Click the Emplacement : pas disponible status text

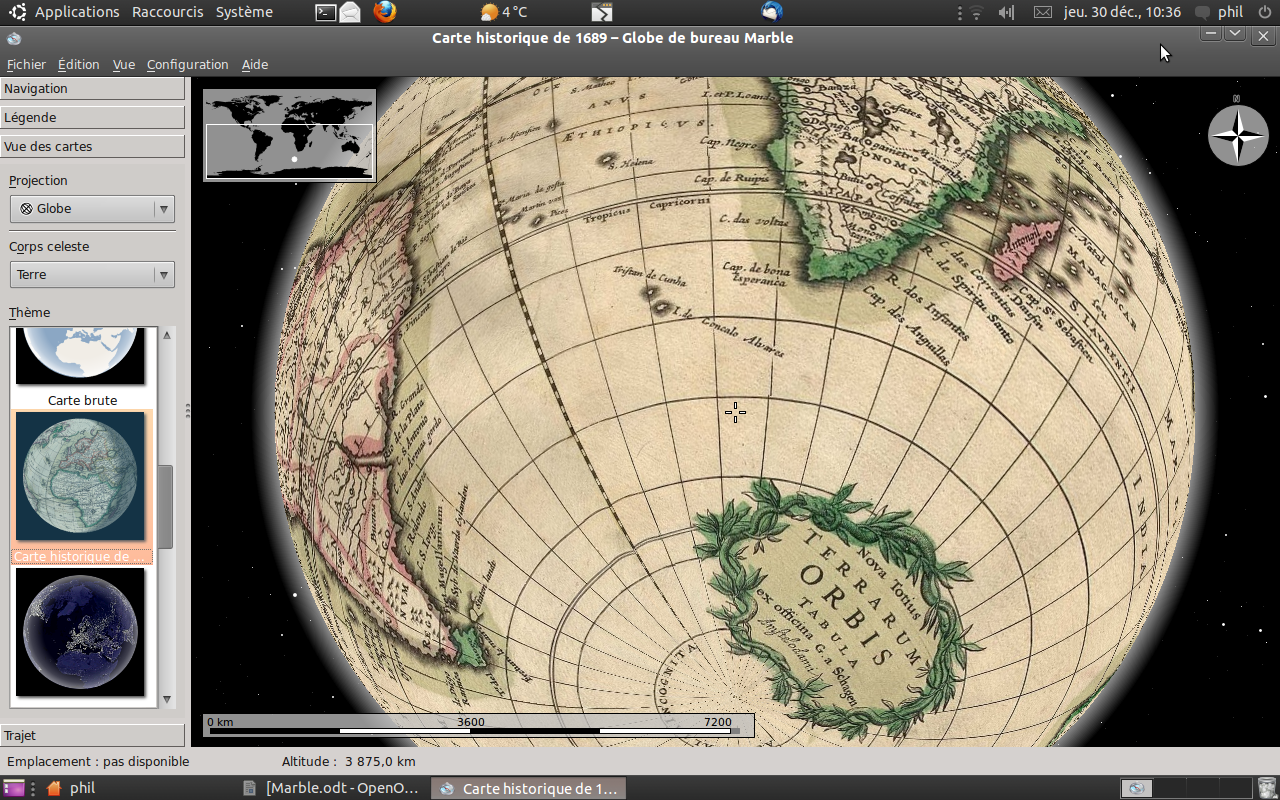(98, 761)
